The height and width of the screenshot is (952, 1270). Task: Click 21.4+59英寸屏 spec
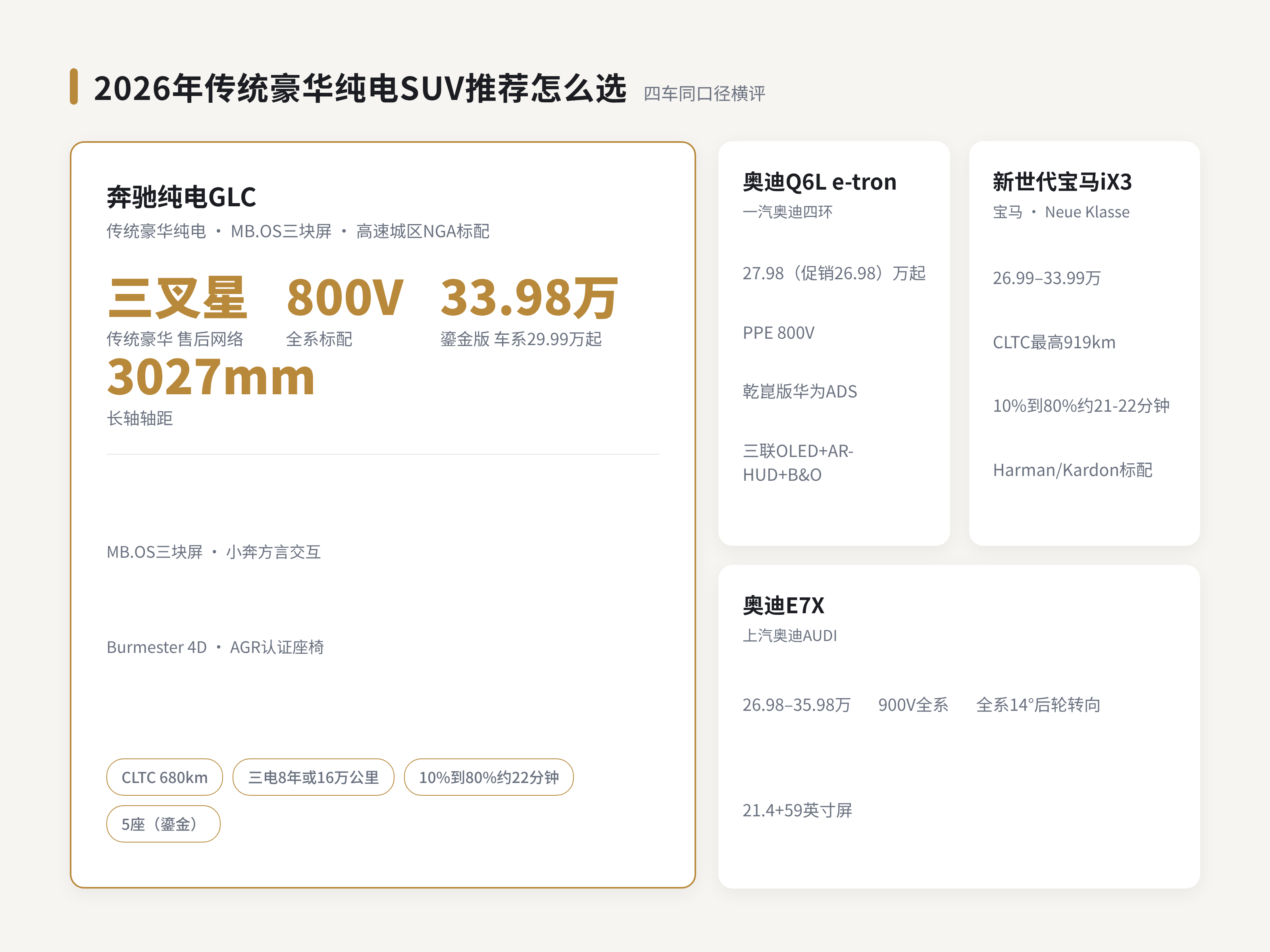click(797, 810)
